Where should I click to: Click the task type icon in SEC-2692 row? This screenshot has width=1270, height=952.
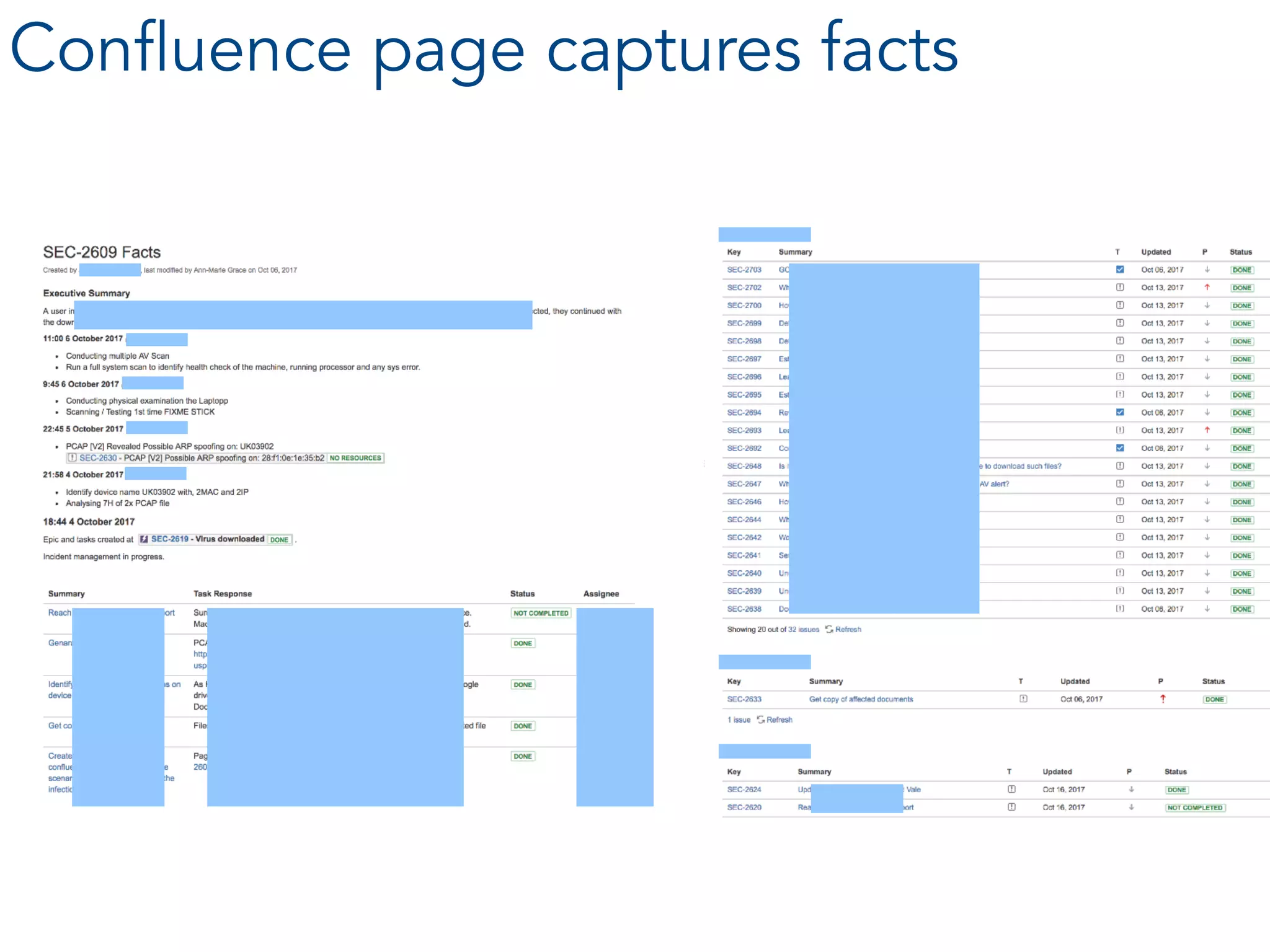point(1120,448)
